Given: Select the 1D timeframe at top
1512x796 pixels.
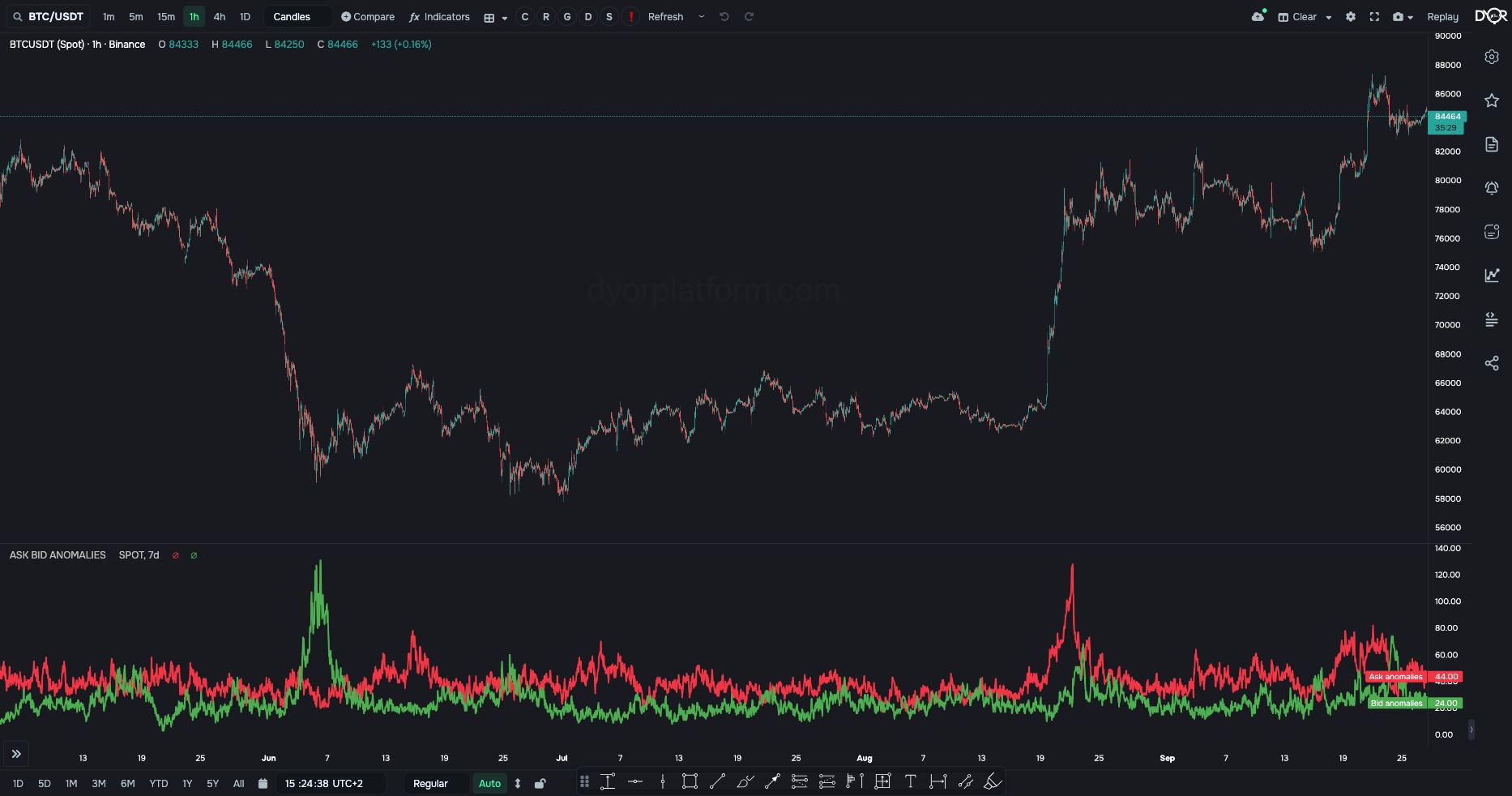Looking at the screenshot, I should click(x=245, y=16).
